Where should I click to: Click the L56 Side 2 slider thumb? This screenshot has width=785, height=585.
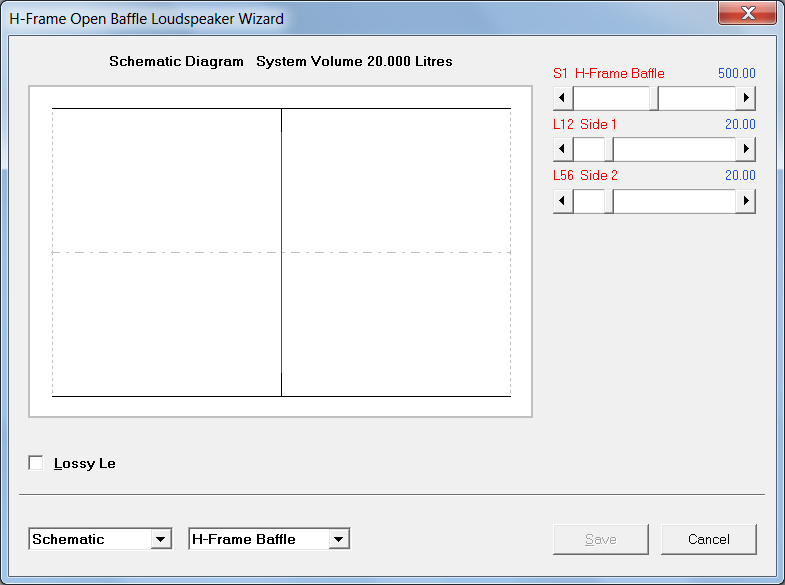[609, 201]
